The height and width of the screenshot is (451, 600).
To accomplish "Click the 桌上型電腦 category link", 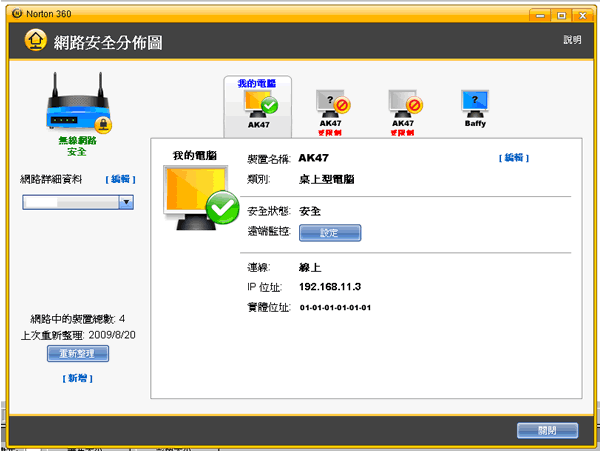I will [x=326, y=179].
